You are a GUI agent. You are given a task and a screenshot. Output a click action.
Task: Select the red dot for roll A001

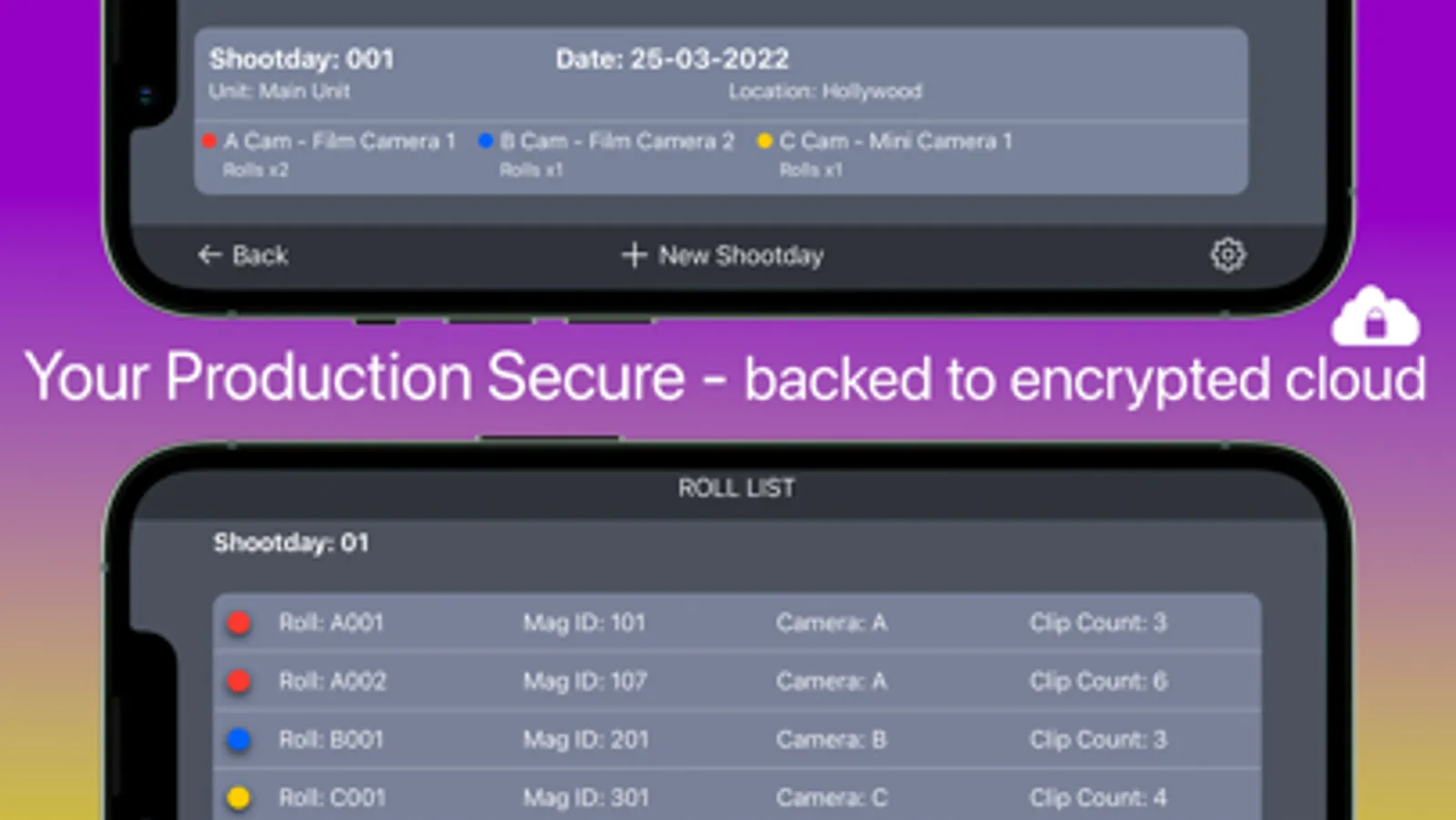point(239,623)
